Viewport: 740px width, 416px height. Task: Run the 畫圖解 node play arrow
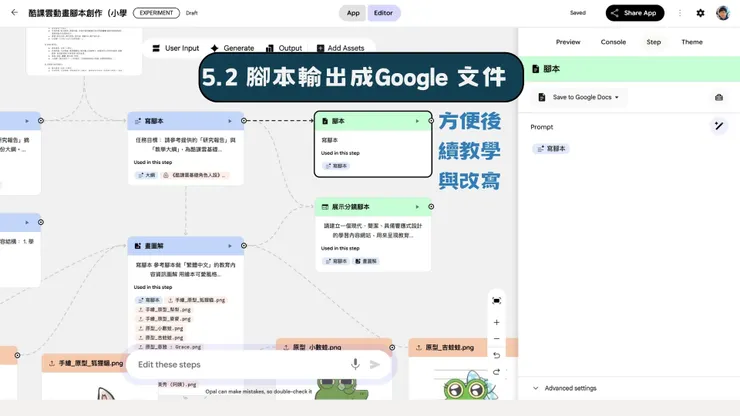tap(230, 246)
